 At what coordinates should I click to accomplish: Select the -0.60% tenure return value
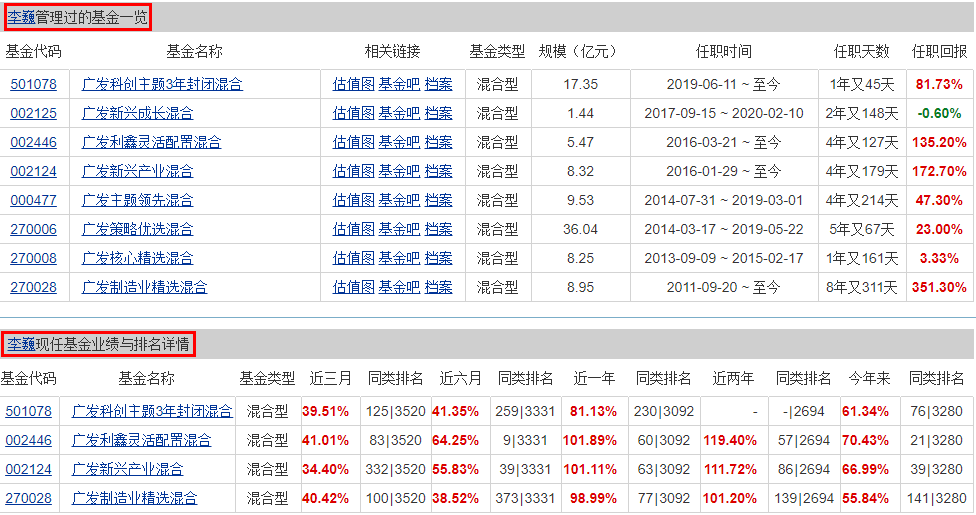coord(939,113)
